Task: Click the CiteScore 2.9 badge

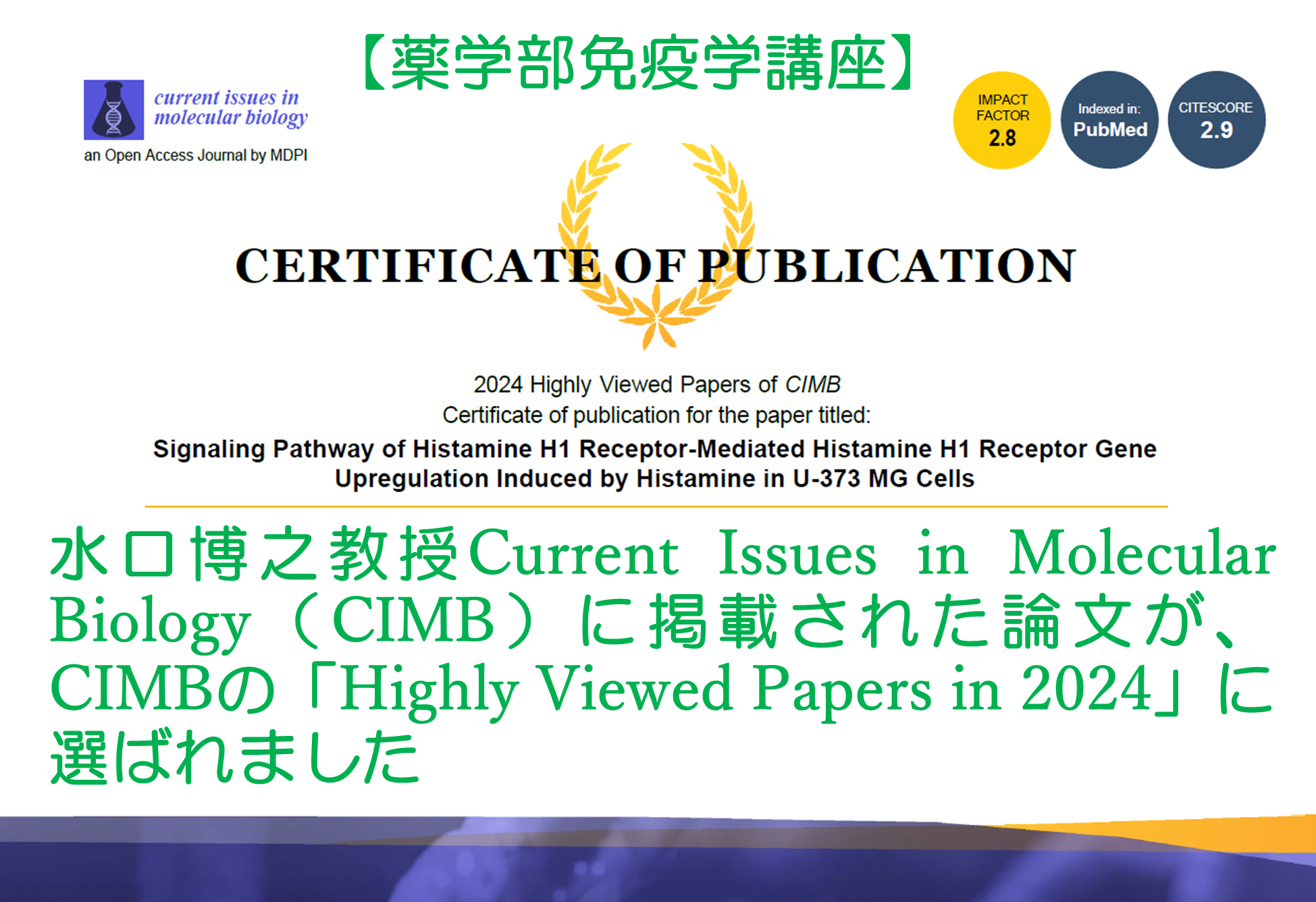Action: coord(1216,120)
